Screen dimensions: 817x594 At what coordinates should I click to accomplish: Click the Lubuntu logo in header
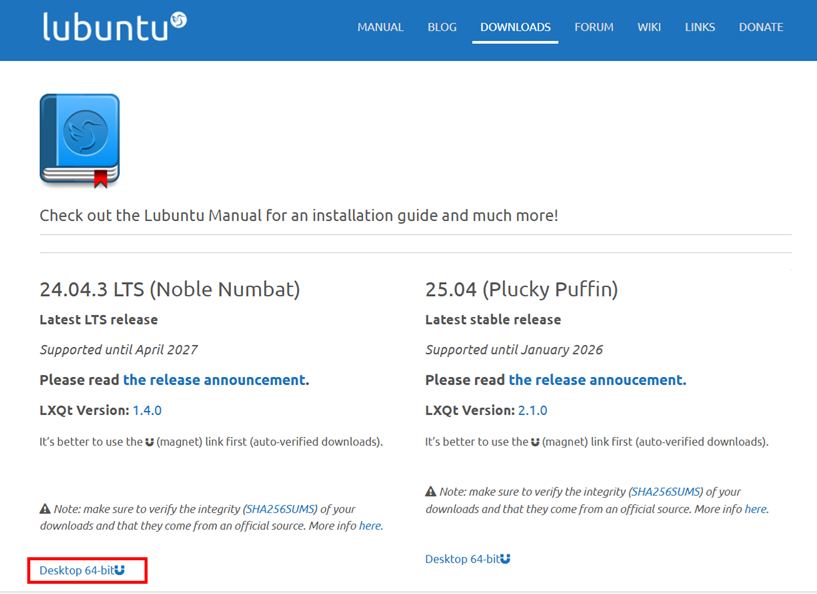[114, 26]
